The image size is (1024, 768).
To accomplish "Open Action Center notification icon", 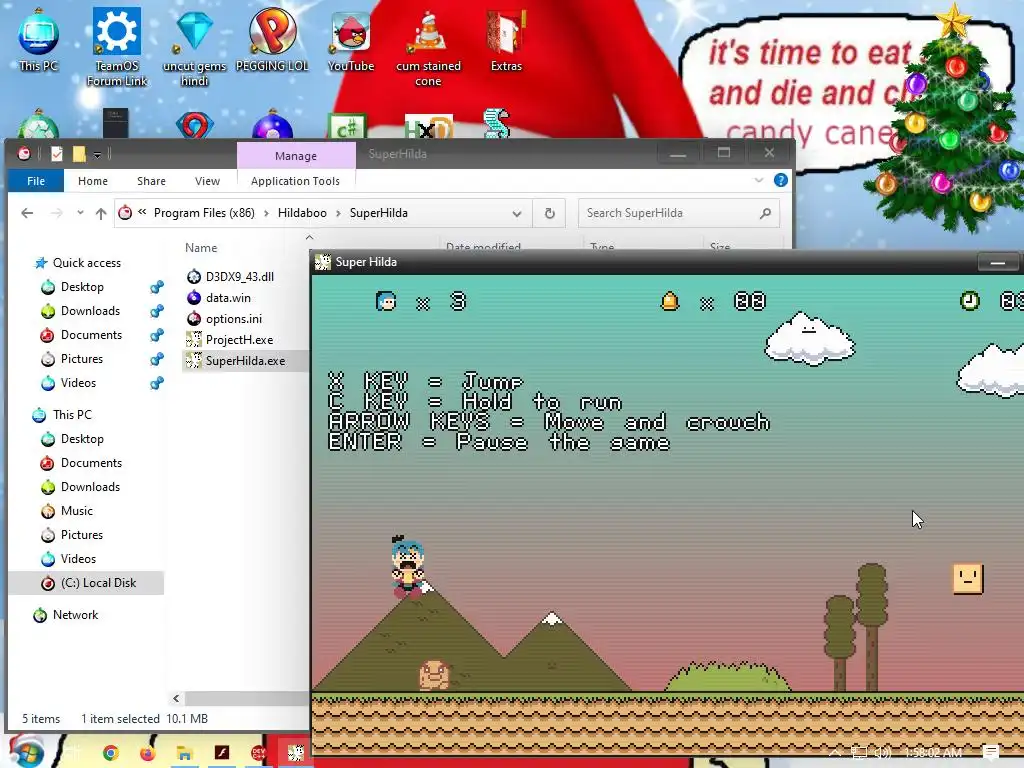I will click(990, 753).
